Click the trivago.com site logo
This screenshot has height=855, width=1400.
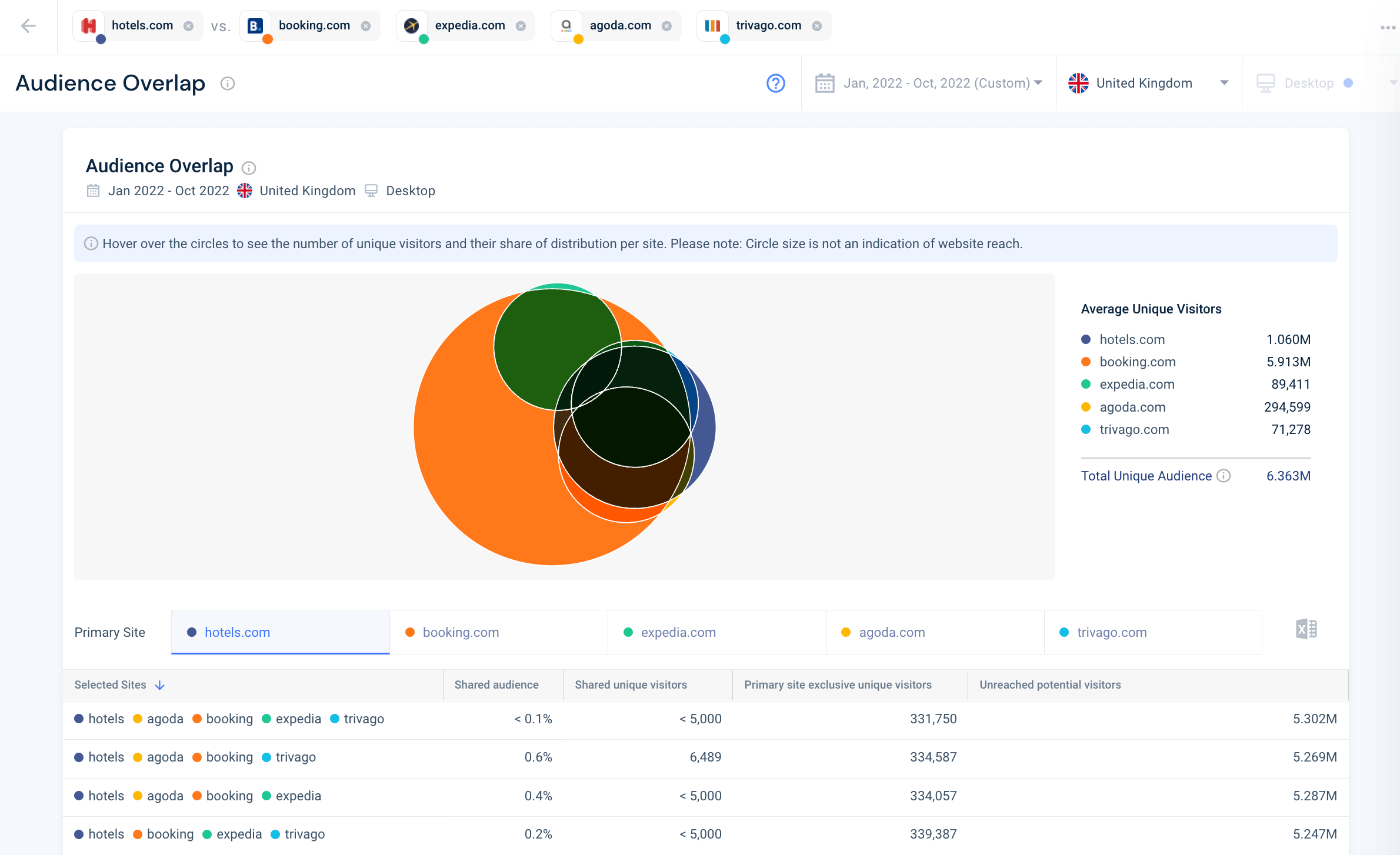pos(712,26)
